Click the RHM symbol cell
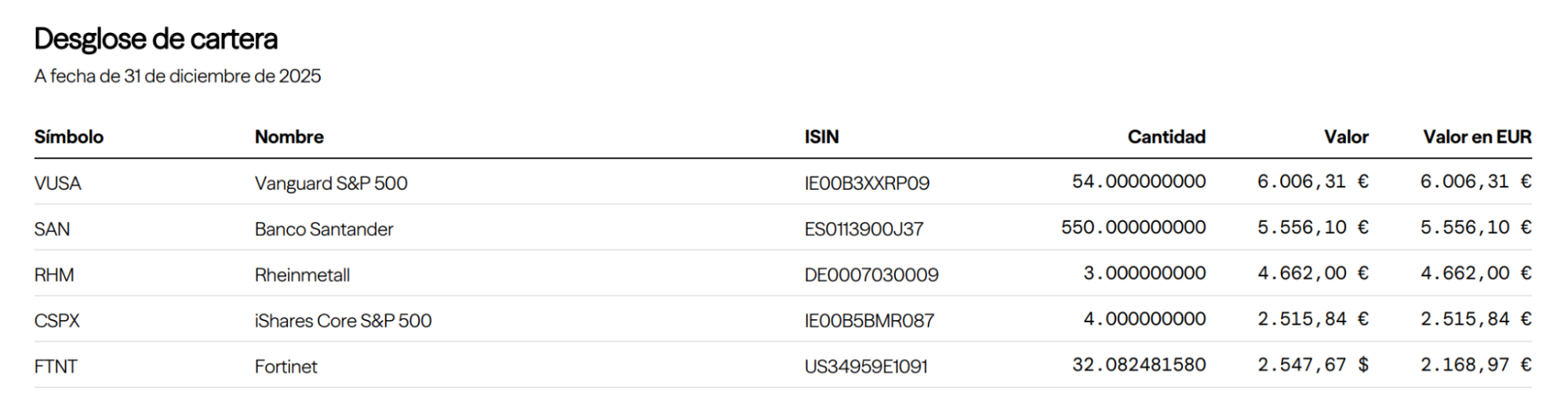 pos(54,275)
